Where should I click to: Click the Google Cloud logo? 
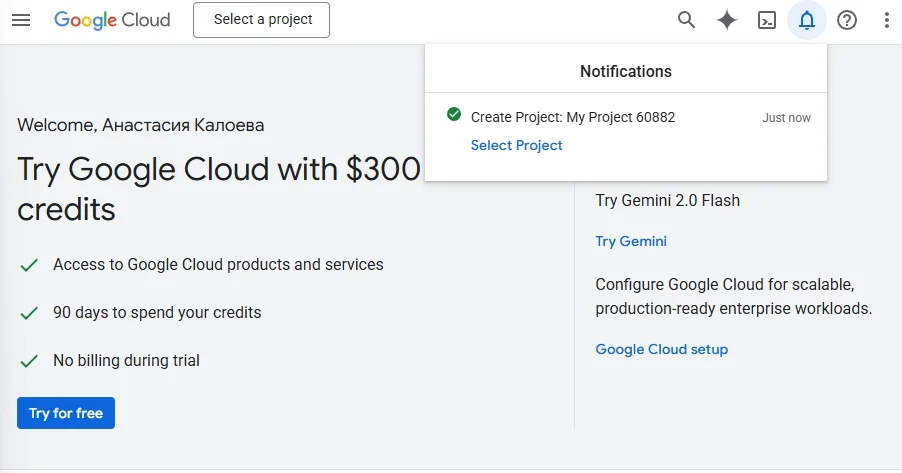pyautogui.click(x=112, y=20)
